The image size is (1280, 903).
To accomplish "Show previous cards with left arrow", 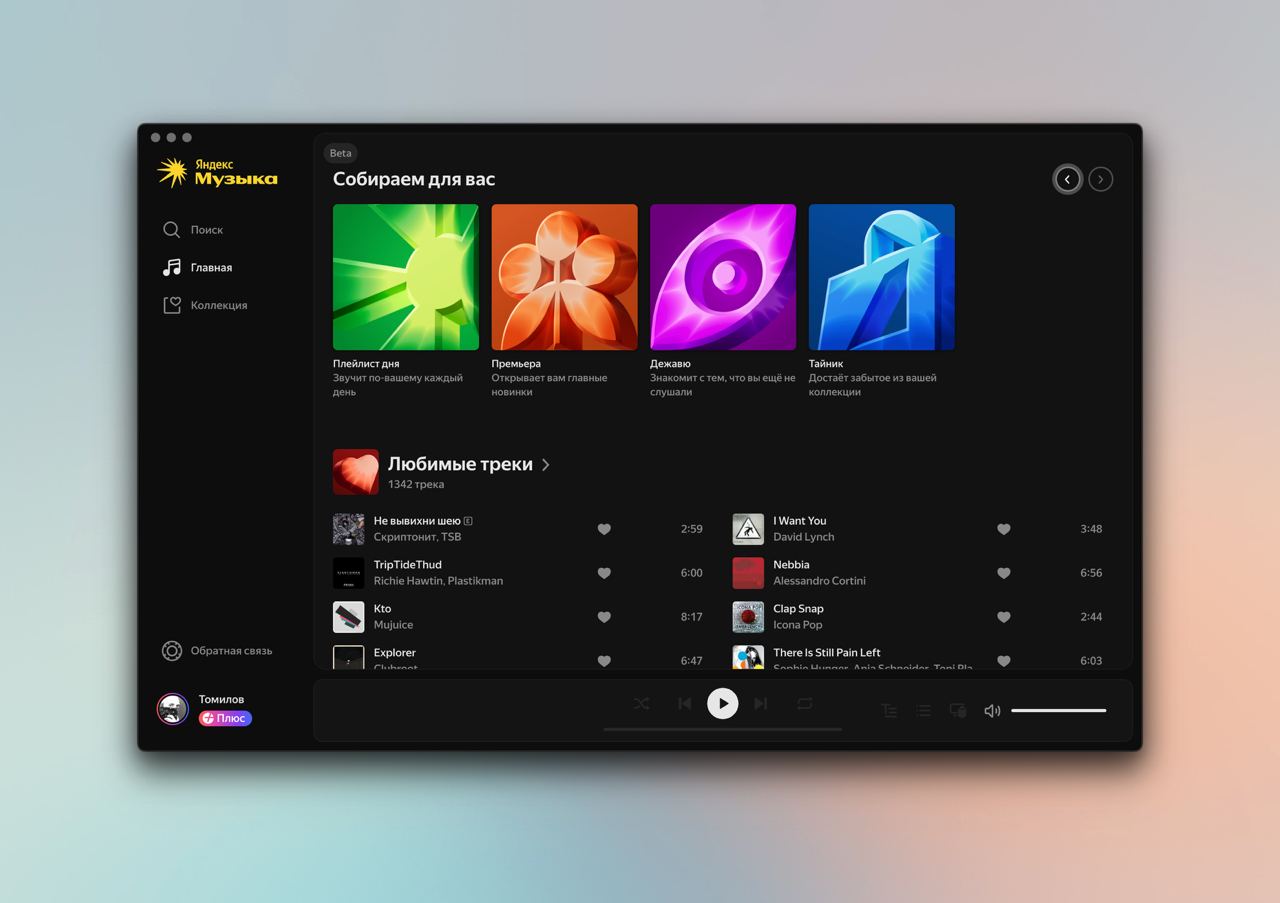I will pyautogui.click(x=1067, y=179).
